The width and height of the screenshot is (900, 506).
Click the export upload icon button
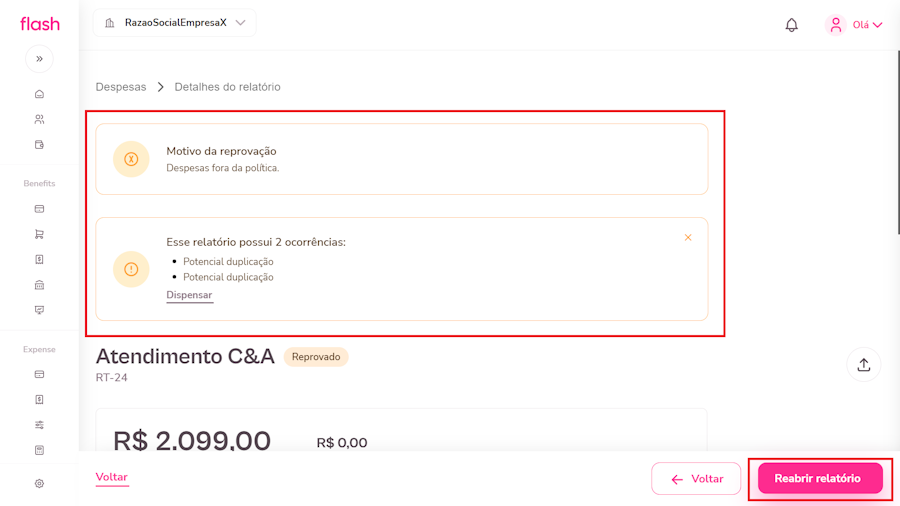pyautogui.click(x=864, y=365)
